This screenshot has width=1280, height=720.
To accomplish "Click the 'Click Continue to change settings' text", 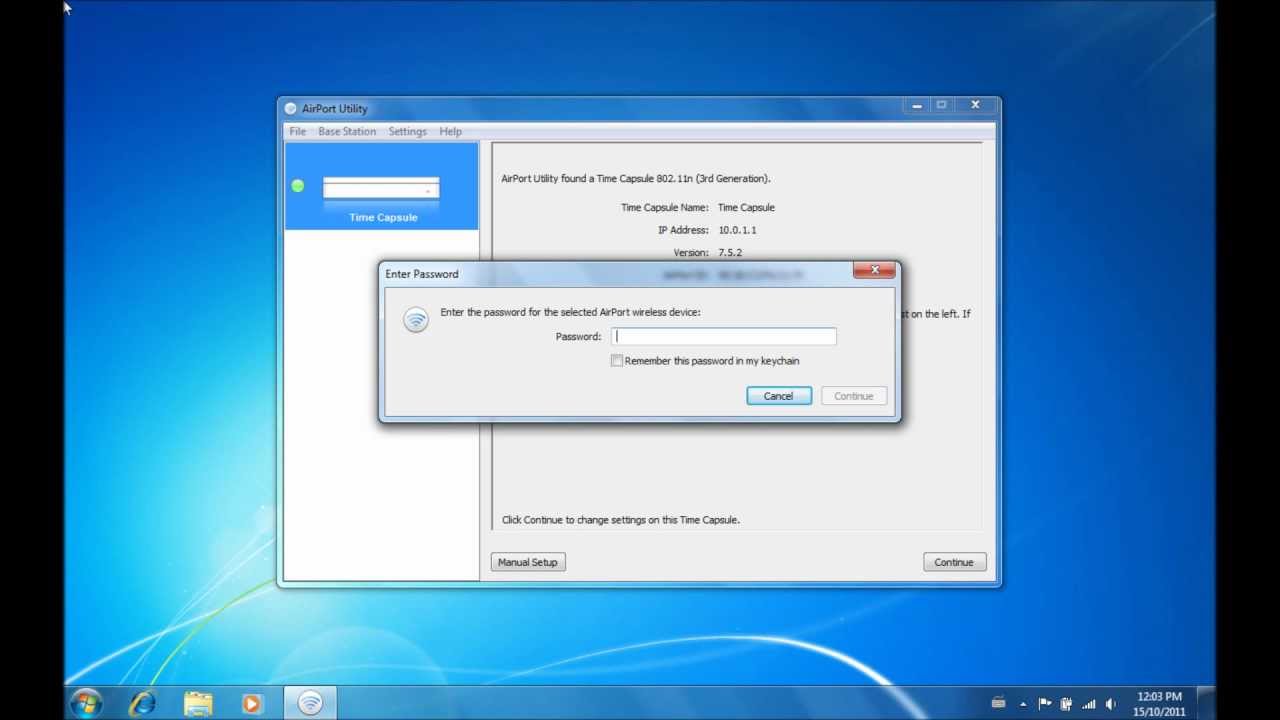I will [621, 520].
